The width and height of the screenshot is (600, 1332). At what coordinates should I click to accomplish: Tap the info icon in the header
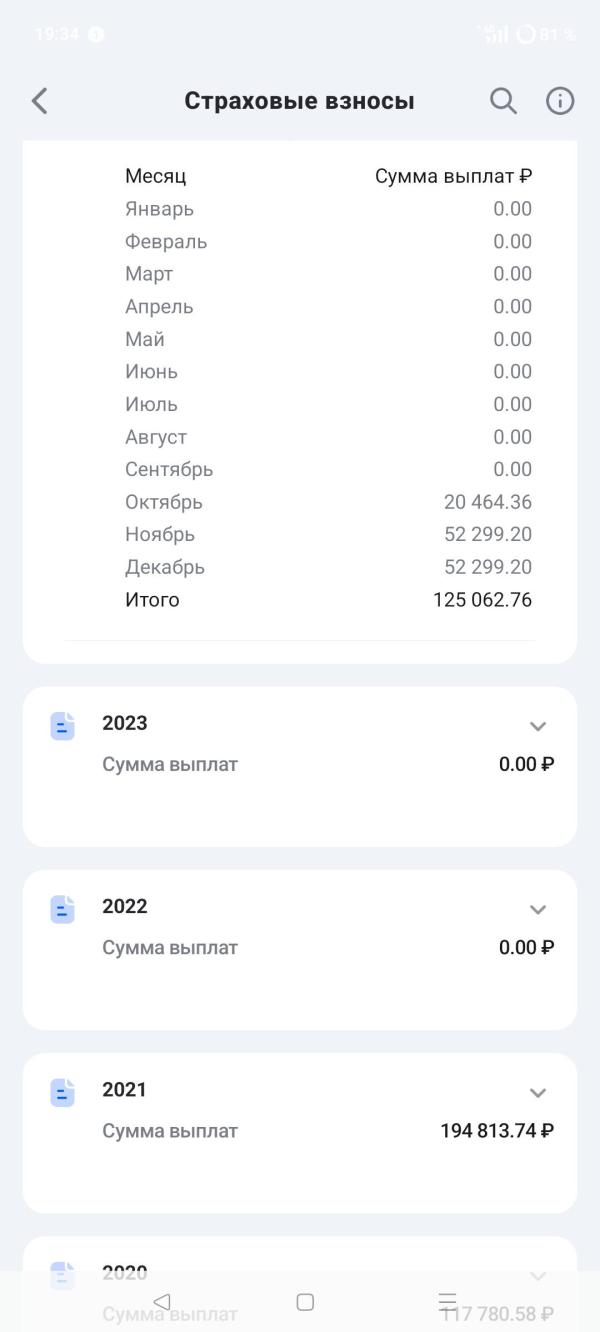560,101
